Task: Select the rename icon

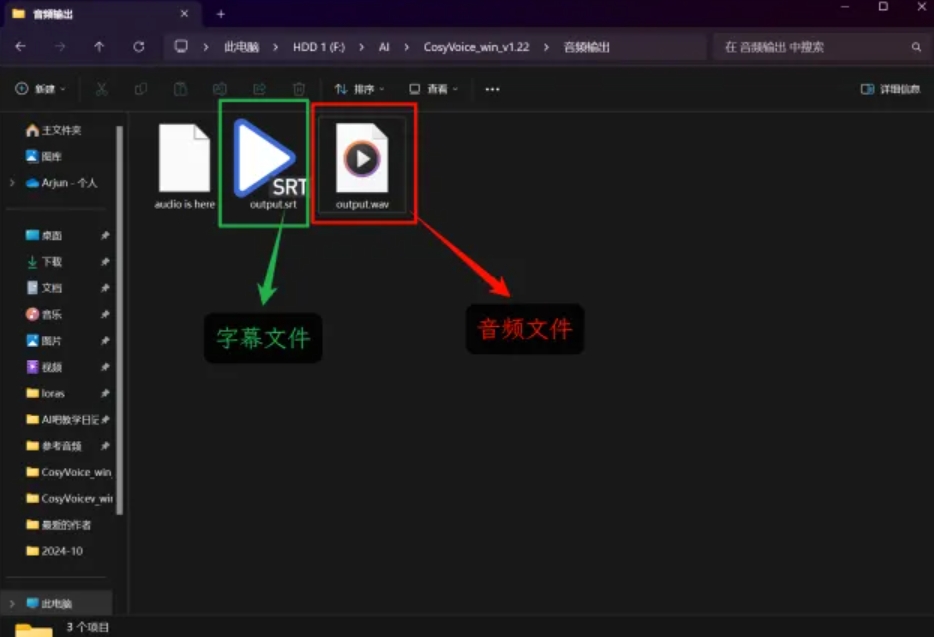Action: (218, 88)
